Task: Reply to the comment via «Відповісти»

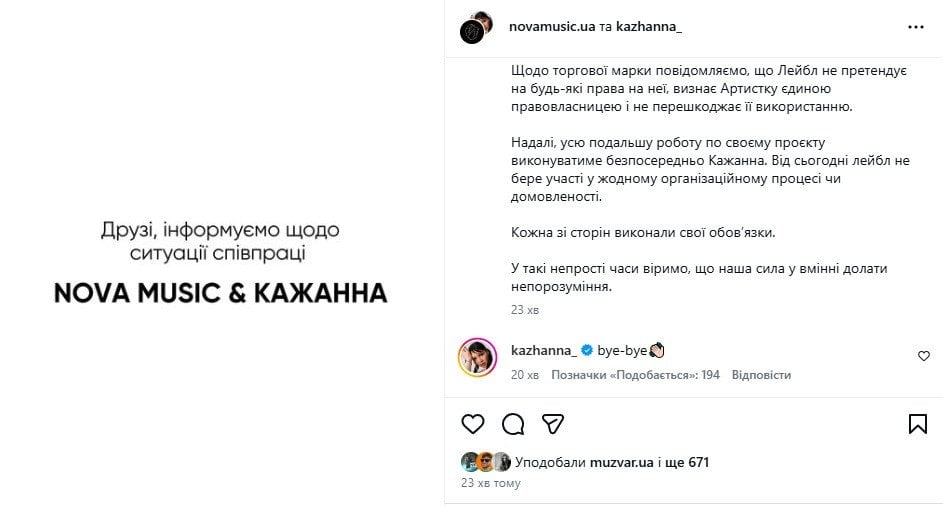Action: (761, 375)
